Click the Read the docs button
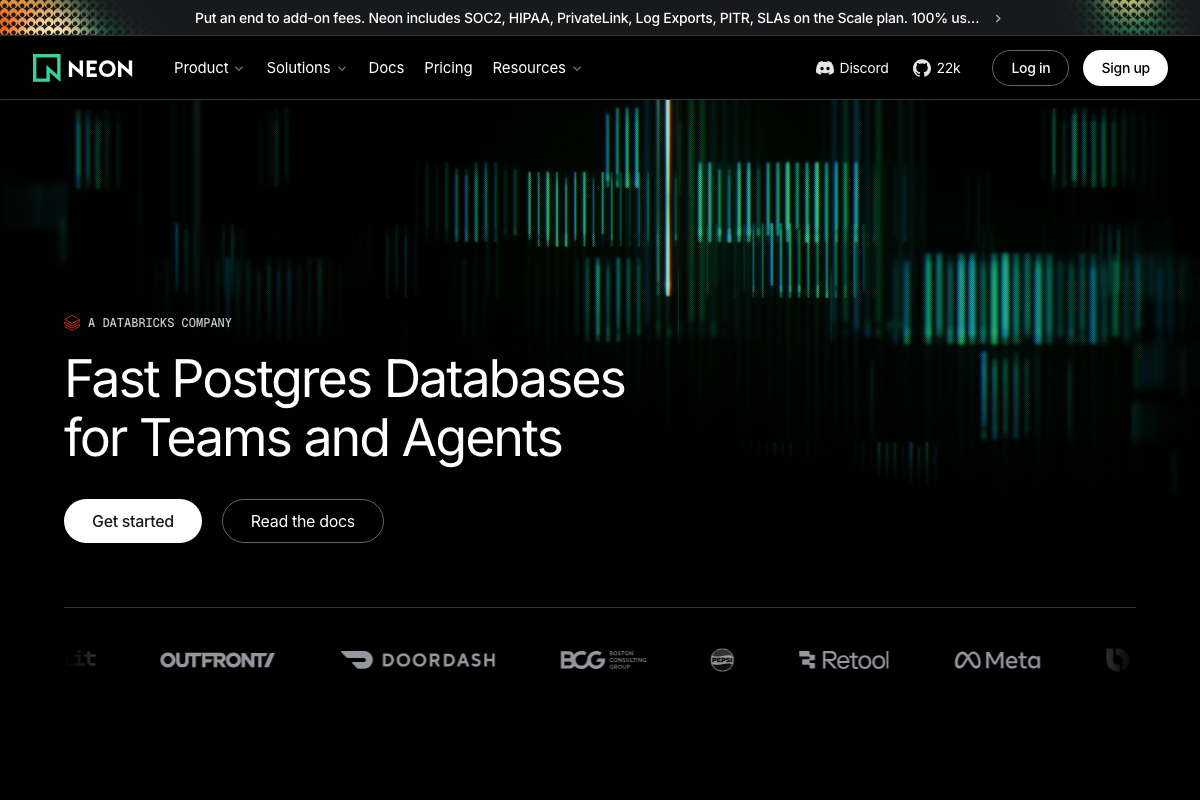This screenshot has width=1200, height=800. click(x=303, y=521)
